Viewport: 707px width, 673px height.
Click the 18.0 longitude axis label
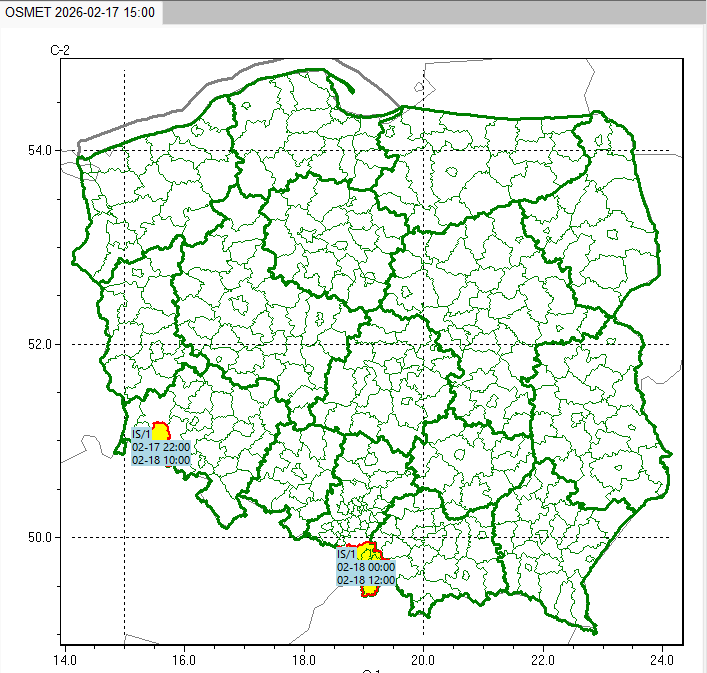303,660
